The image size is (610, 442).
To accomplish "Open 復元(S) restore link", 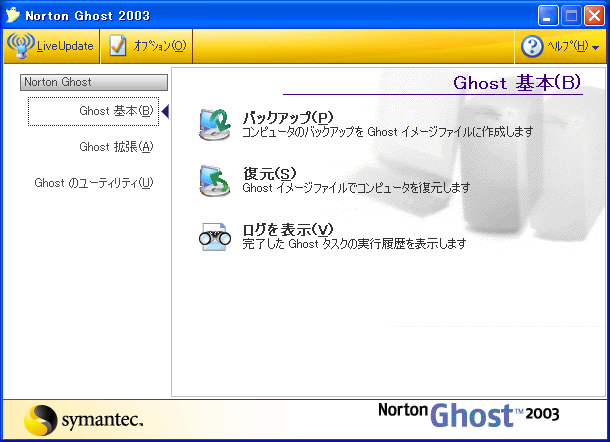I will [x=270, y=174].
